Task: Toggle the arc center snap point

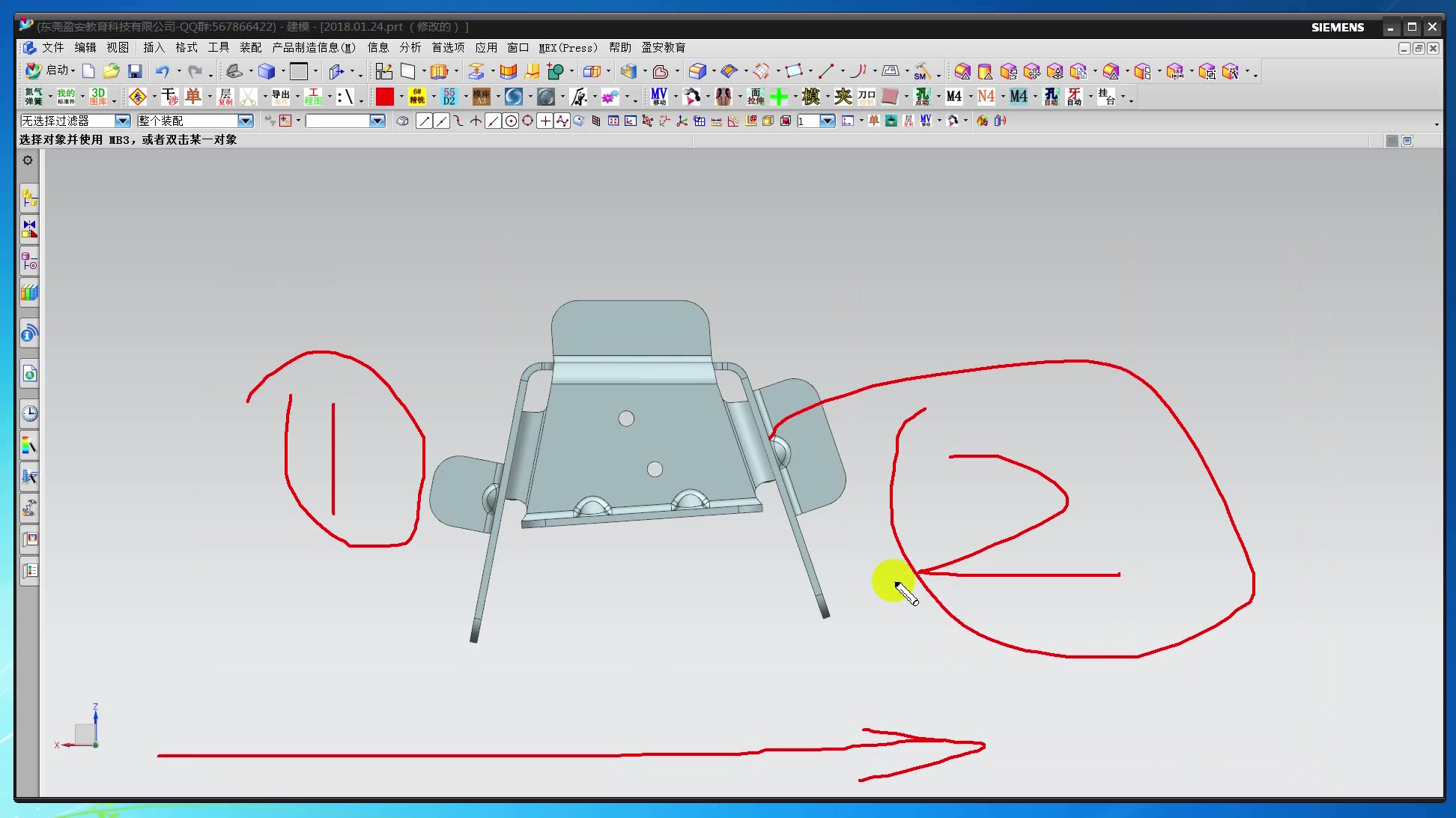Action: point(511,121)
